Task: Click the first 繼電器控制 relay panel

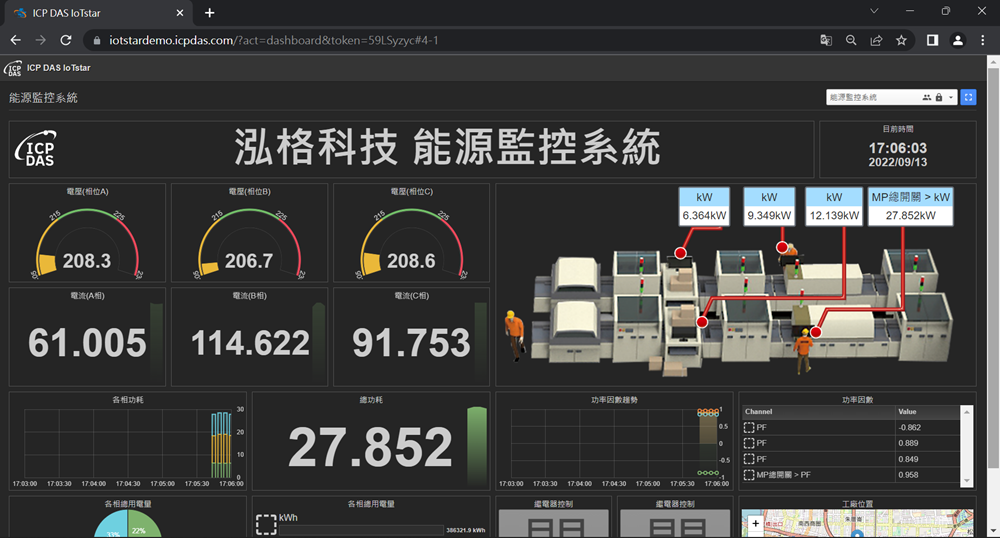Action: tap(554, 523)
